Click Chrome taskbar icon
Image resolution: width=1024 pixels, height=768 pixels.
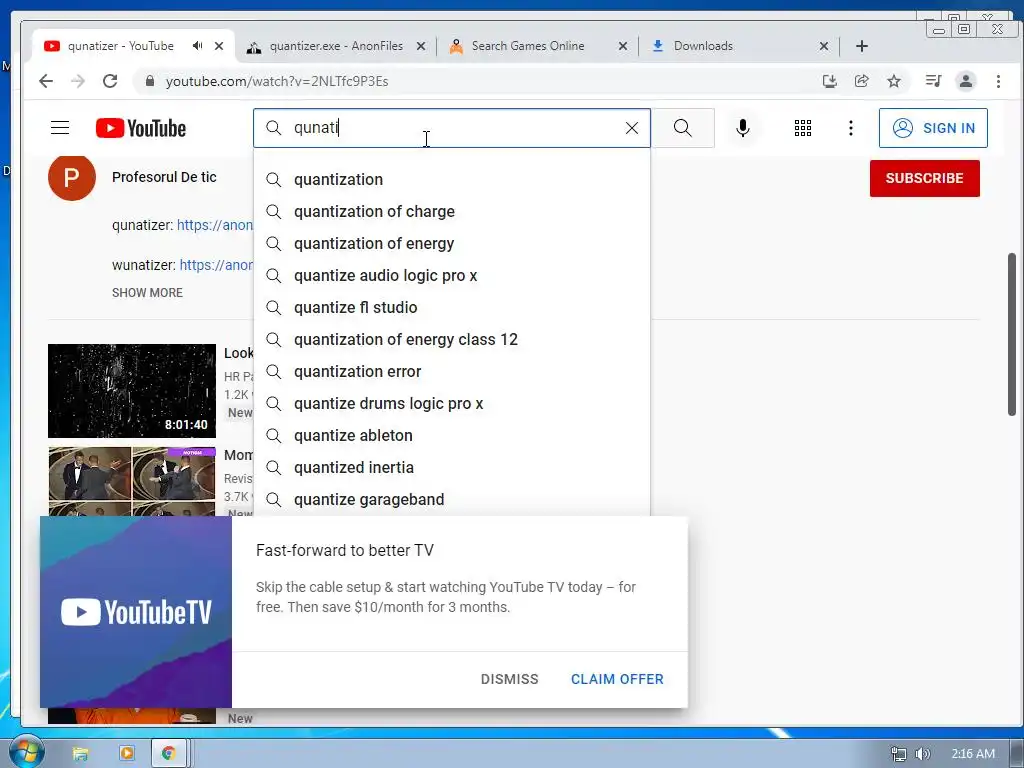click(x=169, y=754)
